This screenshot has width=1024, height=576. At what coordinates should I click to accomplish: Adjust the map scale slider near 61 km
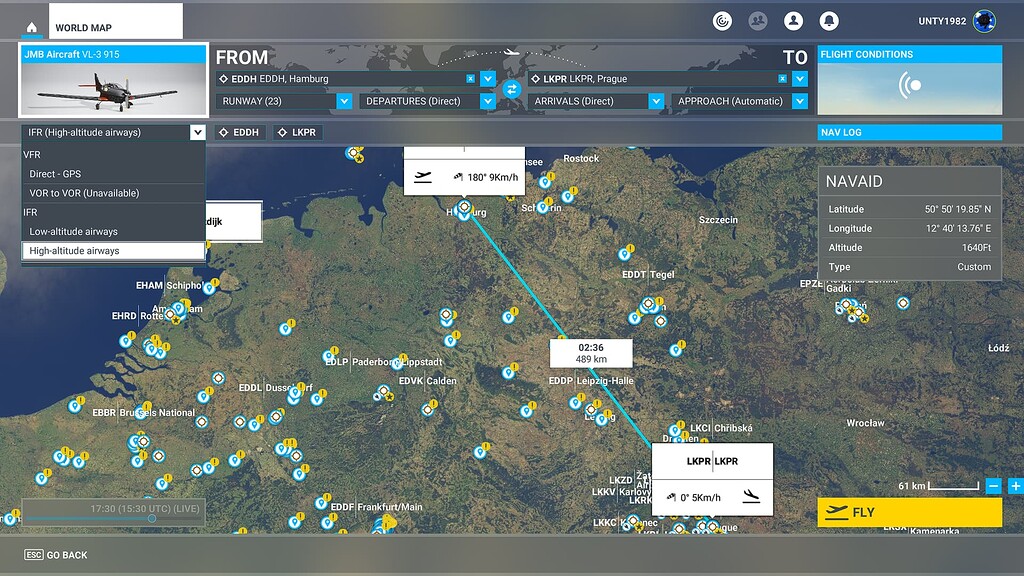click(952, 486)
